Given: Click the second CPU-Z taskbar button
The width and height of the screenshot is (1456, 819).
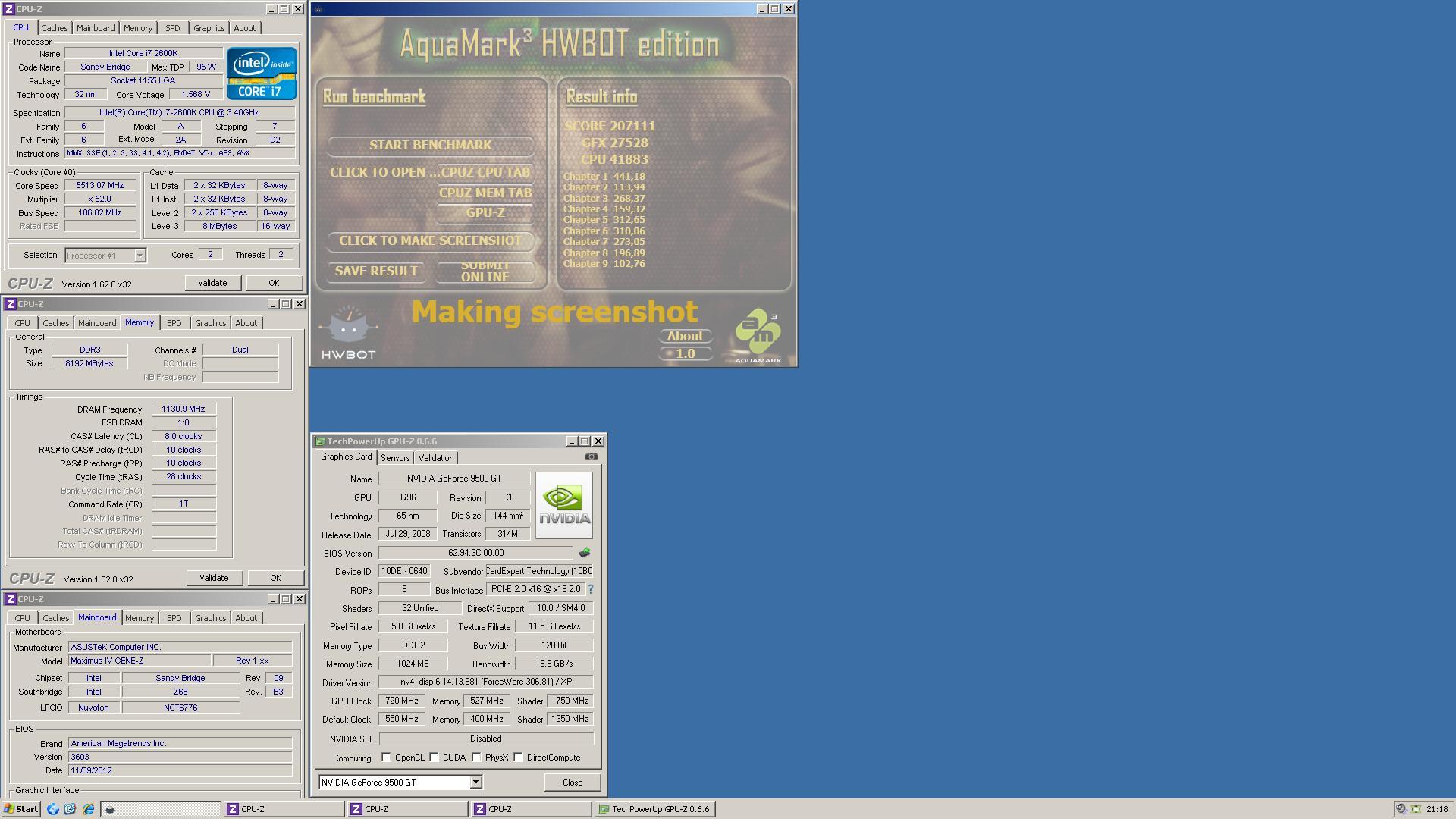Looking at the screenshot, I should (x=407, y=809).
